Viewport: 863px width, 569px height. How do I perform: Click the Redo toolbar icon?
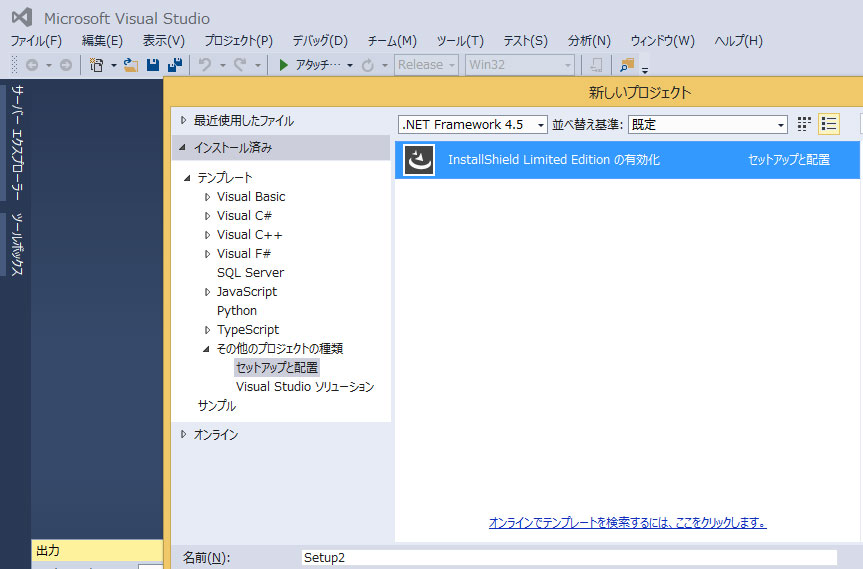pyautogui.click(x=240, y=65)
